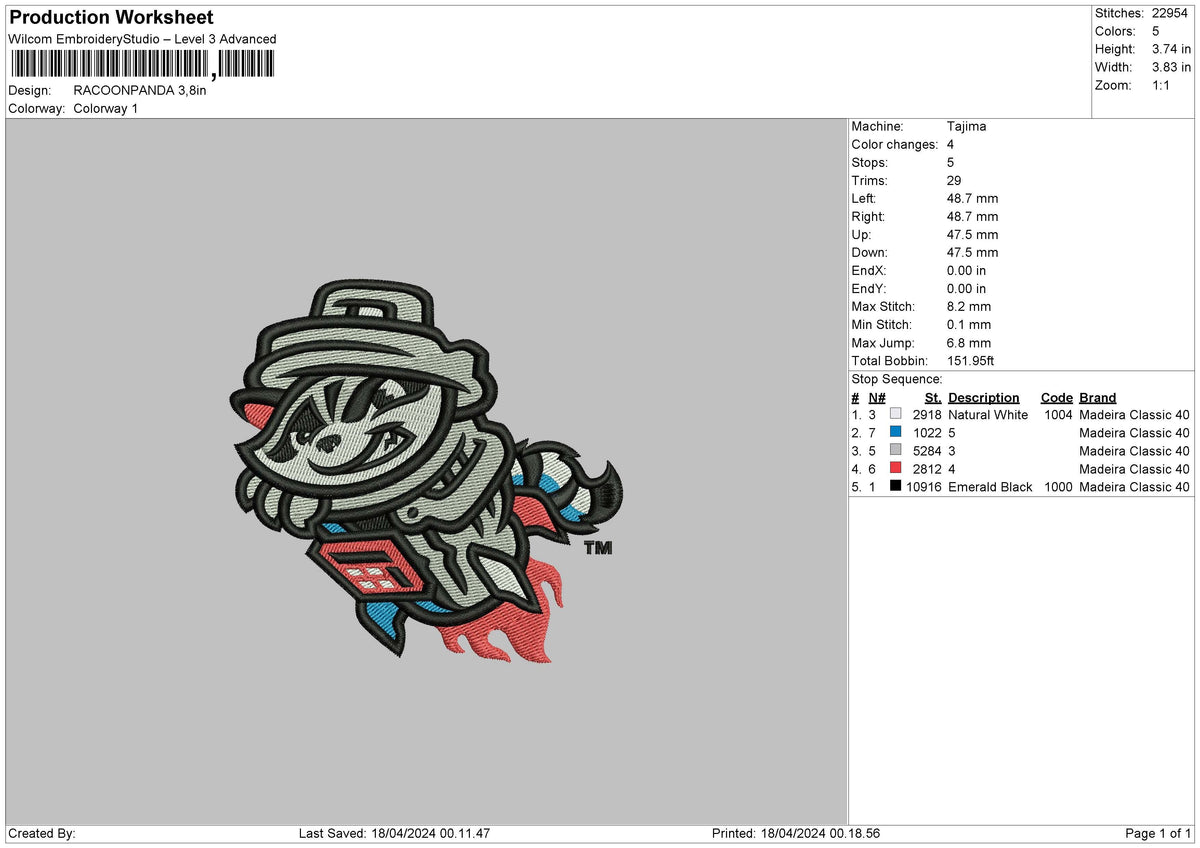The width and height of the screenshot is (1200, 848).
Task: Click the 'Stops:' label
Action: [870, 162]
